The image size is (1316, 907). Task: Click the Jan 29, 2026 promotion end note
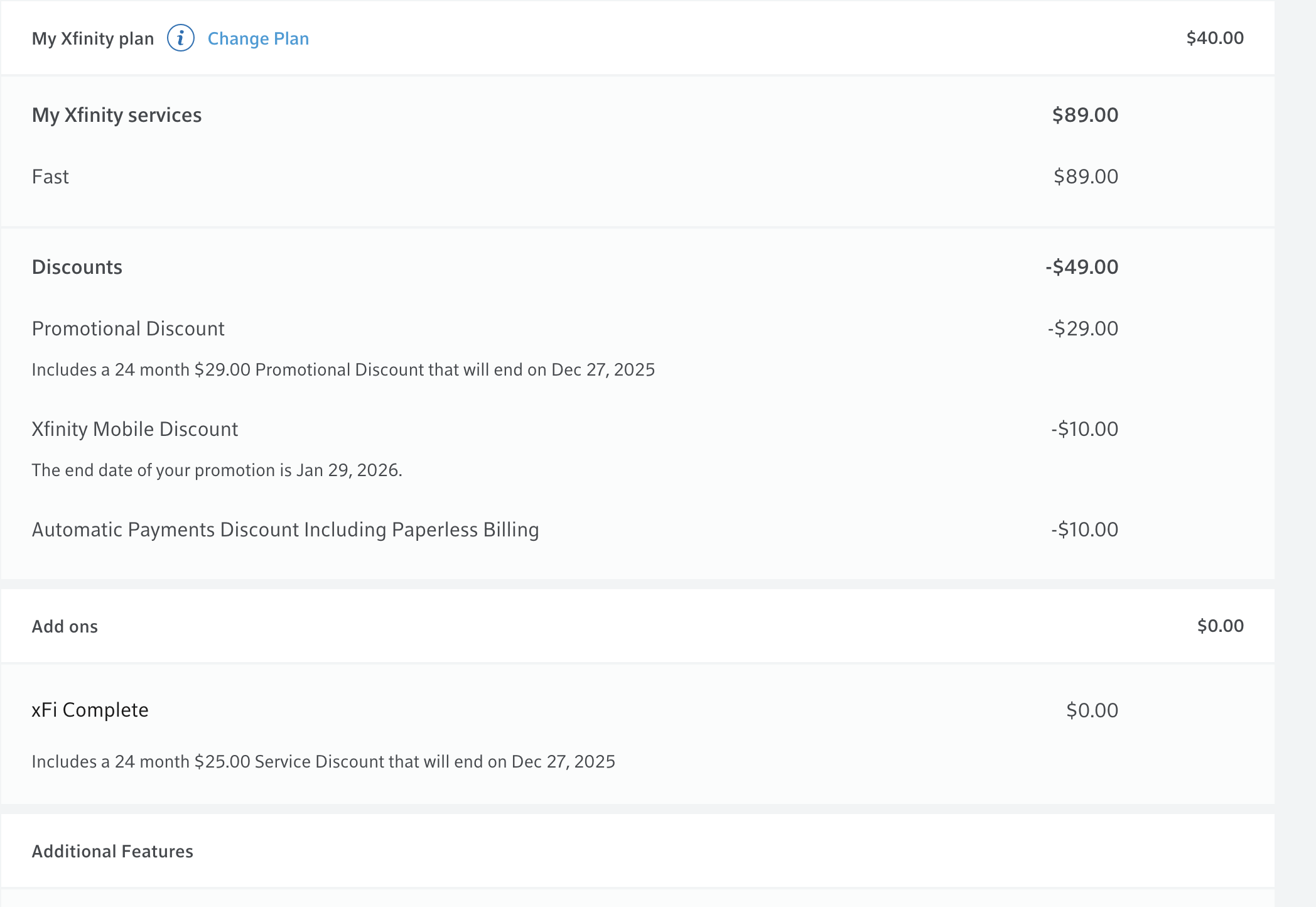(217, 470)
